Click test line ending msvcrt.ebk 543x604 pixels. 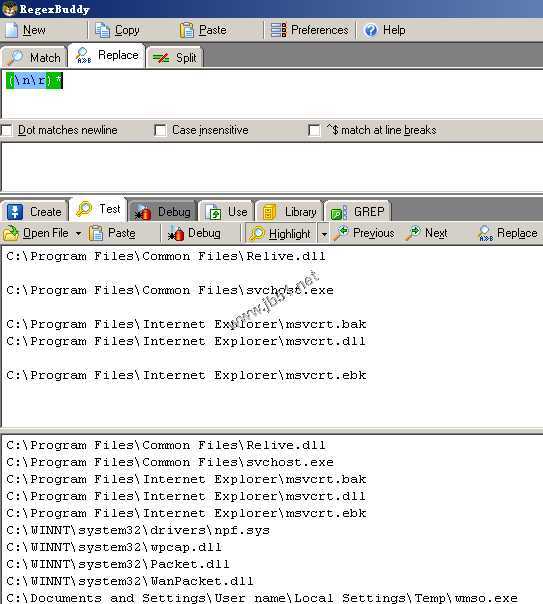[x=186, y=375]
